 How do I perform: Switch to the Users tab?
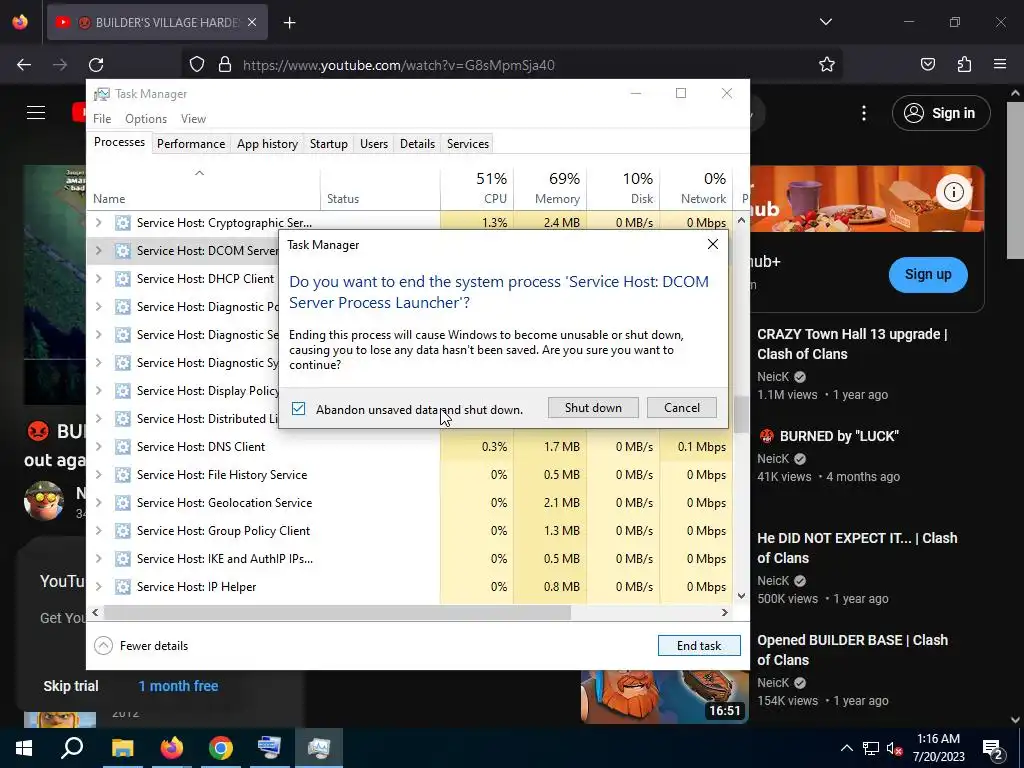(x=374, y=144)
